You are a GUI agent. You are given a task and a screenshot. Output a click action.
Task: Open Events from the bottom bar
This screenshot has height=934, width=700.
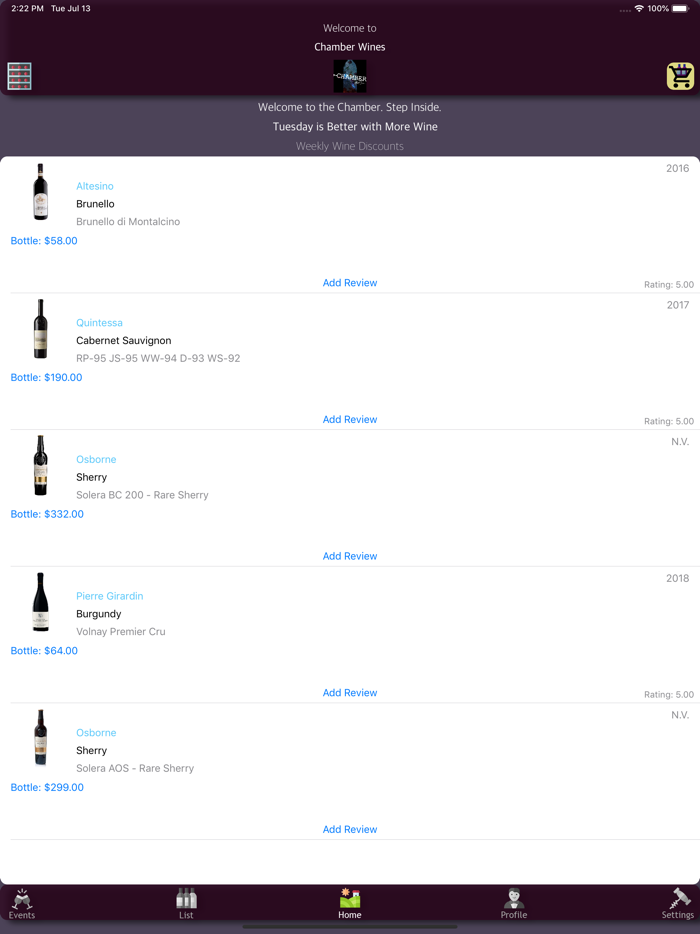tap(22, 902)
